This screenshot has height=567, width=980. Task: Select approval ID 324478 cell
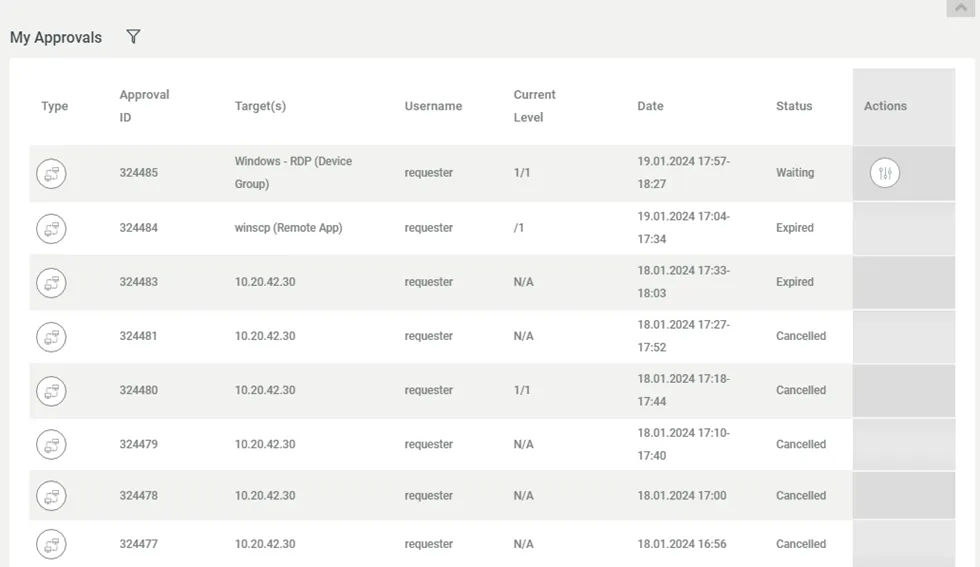tap(139, 496)
